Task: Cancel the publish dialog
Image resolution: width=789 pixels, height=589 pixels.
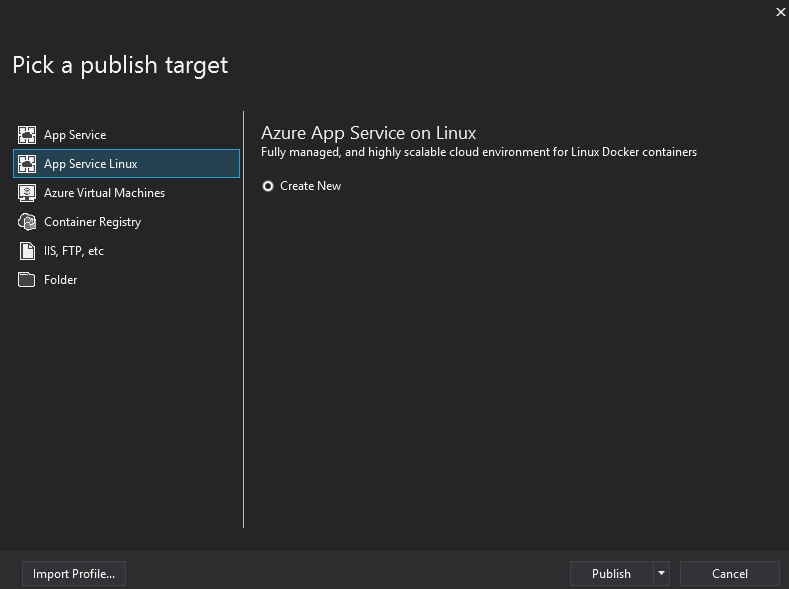Action: pos(730,573)
